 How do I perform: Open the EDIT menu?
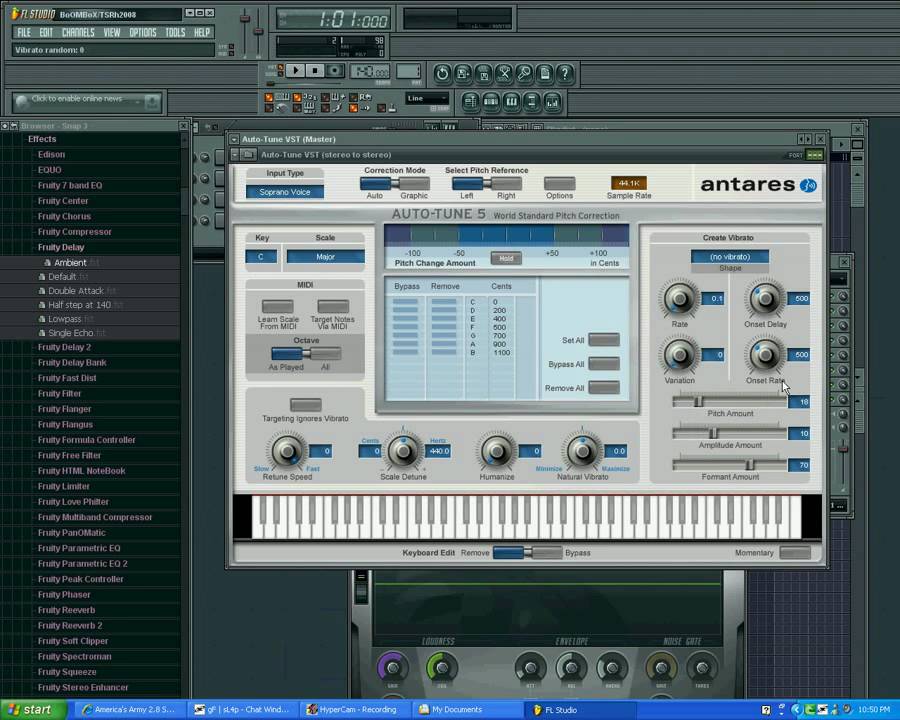click(x=46, y=32)
